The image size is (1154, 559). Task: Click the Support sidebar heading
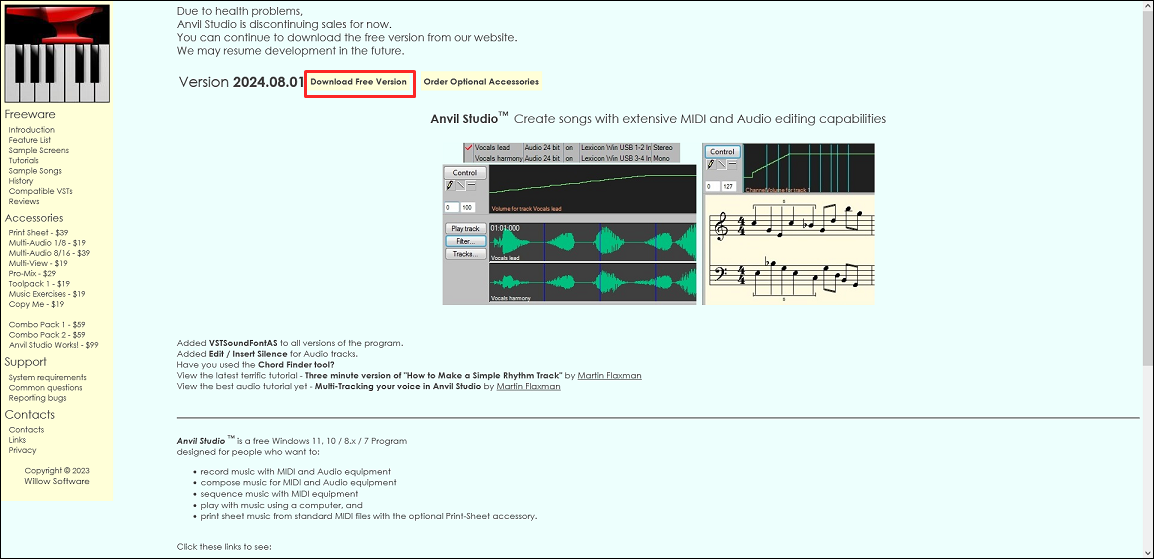click(x=26, y=362)
